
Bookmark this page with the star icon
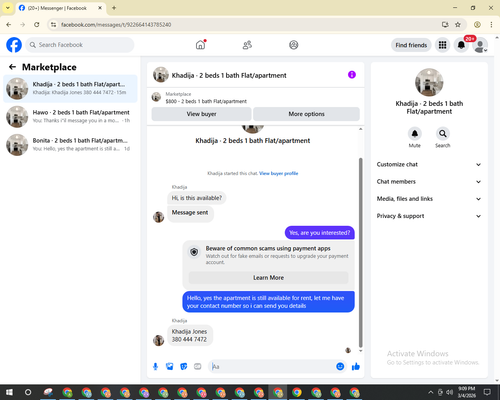tap(458, 25)
